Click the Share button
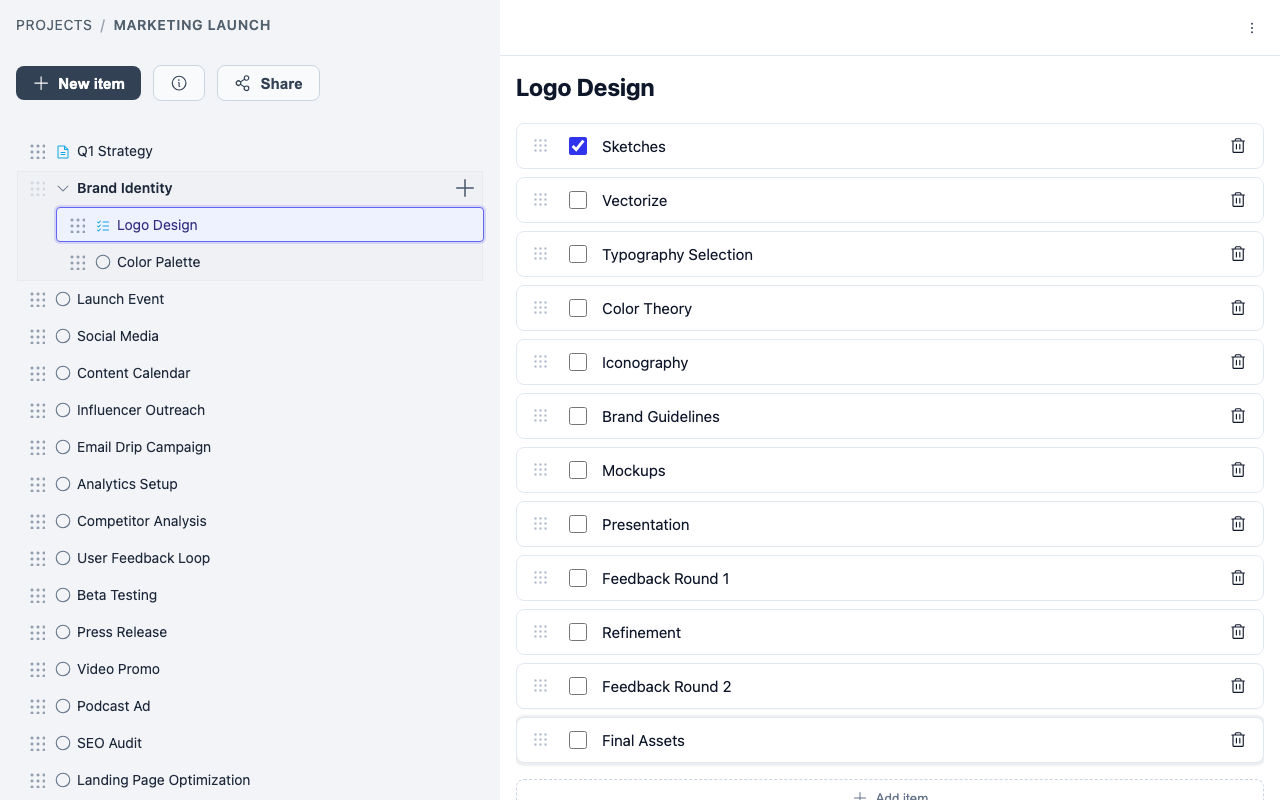Screen dimensions: 1280x800 [268, 83]
